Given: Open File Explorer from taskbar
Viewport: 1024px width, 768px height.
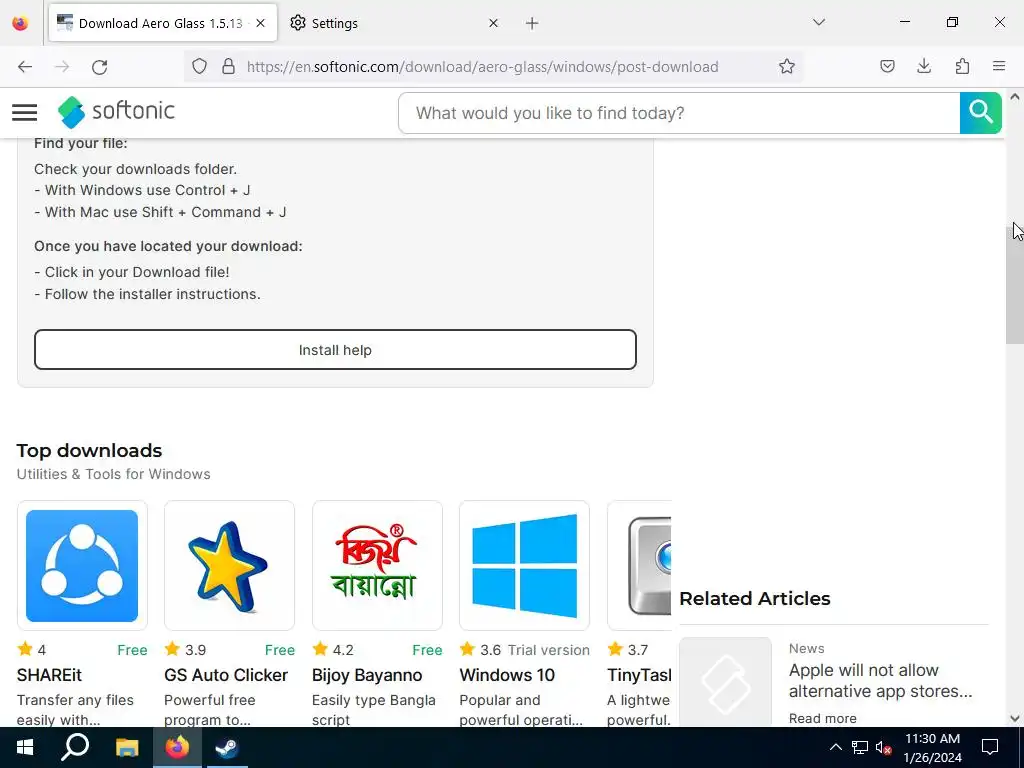Looking at the screenshot, I should pyautogui.click(x=127, y=747).
